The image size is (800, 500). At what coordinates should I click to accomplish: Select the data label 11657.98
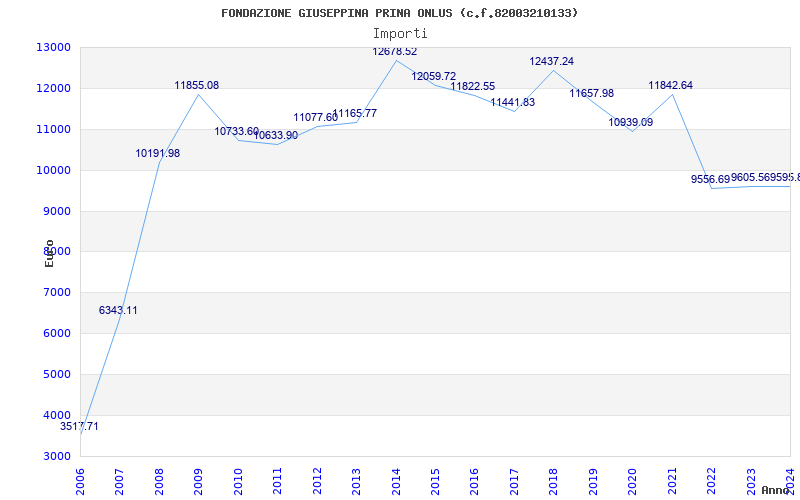point(591,93)
